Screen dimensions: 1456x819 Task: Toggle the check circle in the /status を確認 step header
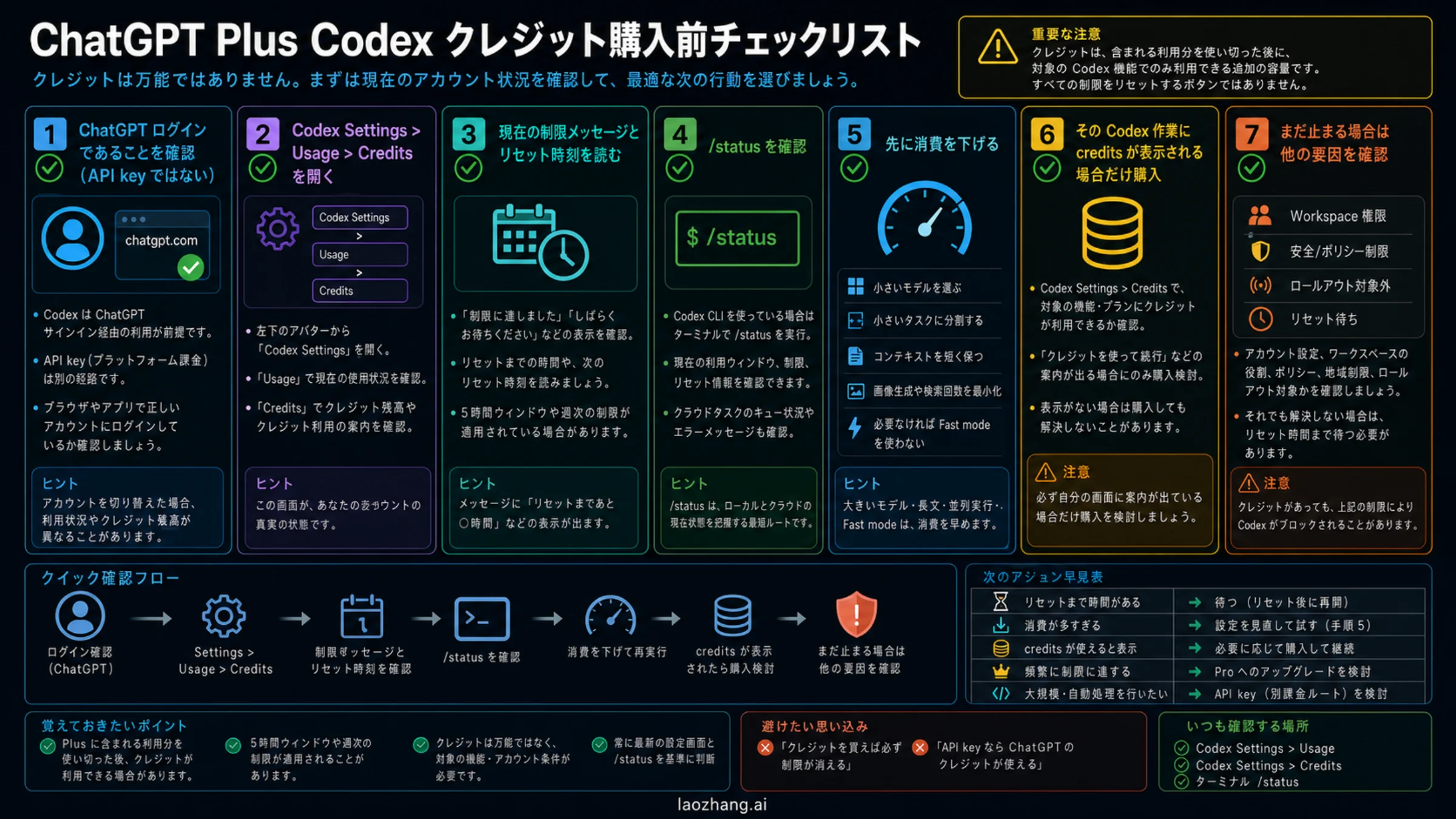(679, 168)
